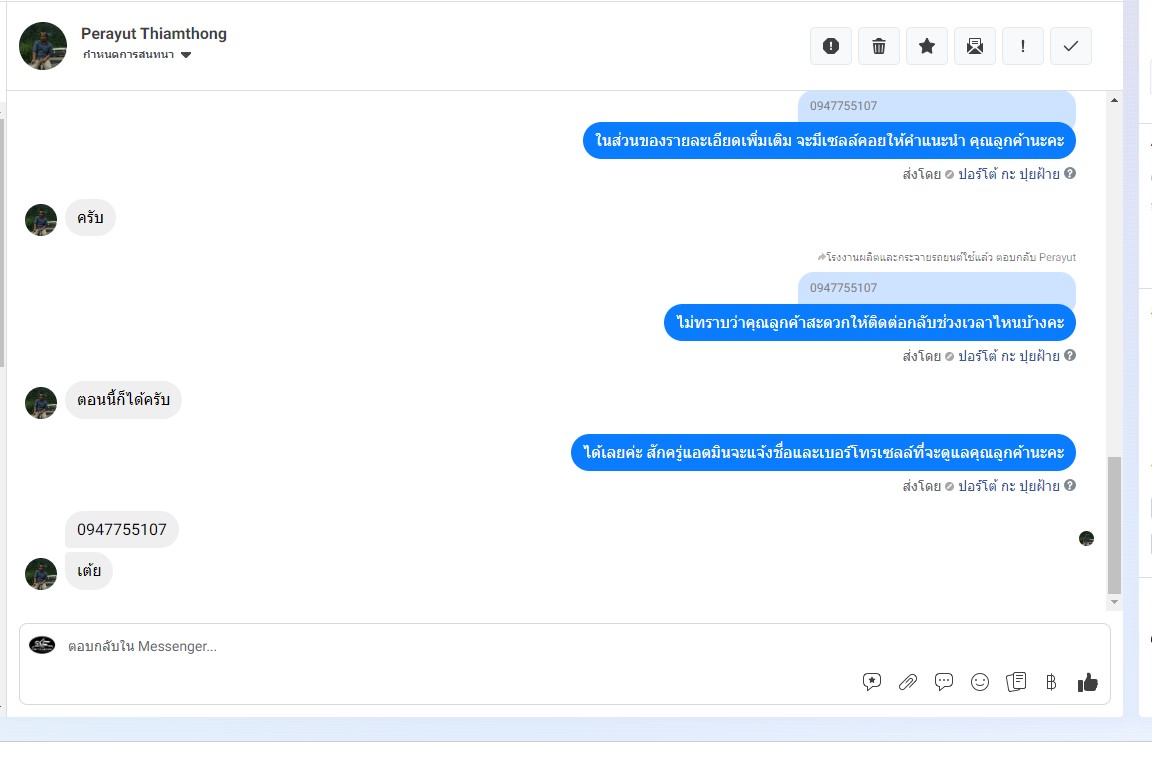The width and height of the screenshot is (1152, 776).
Task: Star this conversation as follow up
Action: tap(927, 46)
